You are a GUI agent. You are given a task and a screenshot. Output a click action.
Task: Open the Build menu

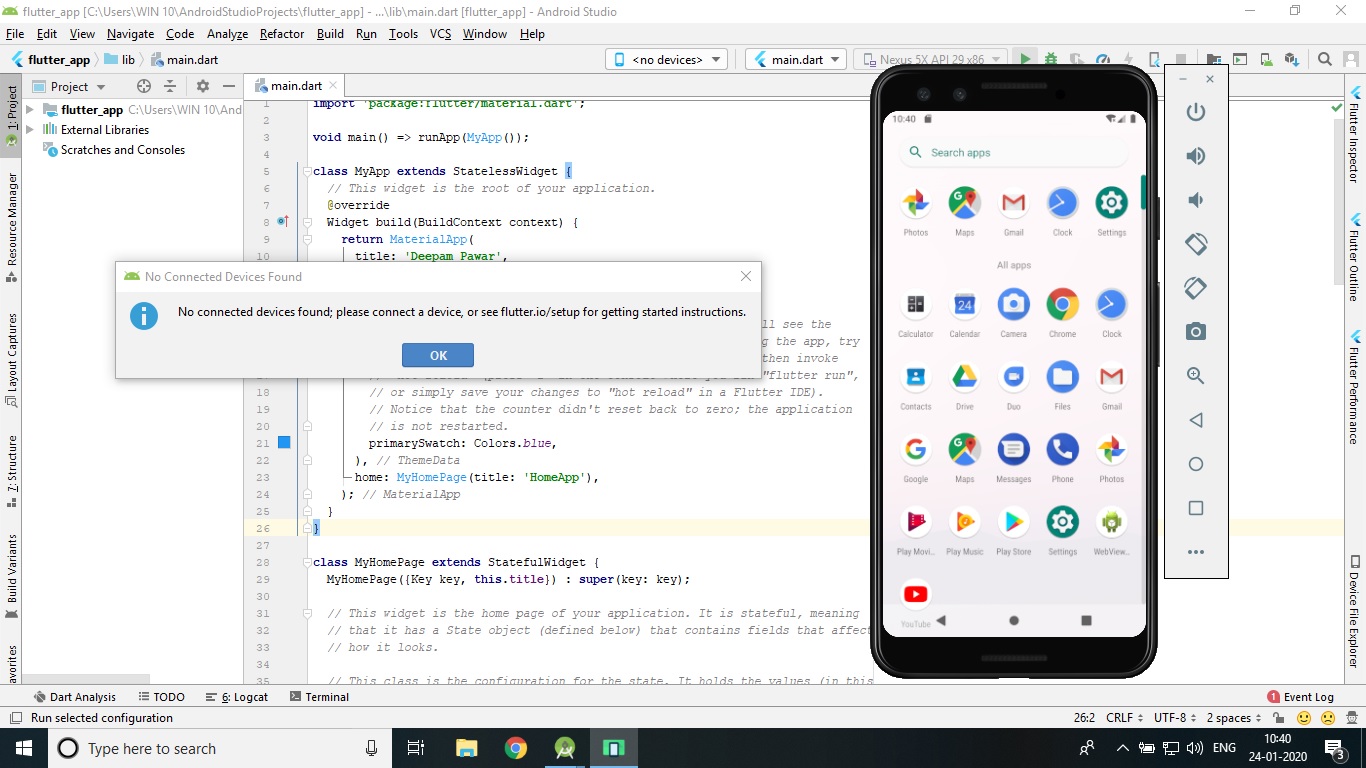[330, 33]
